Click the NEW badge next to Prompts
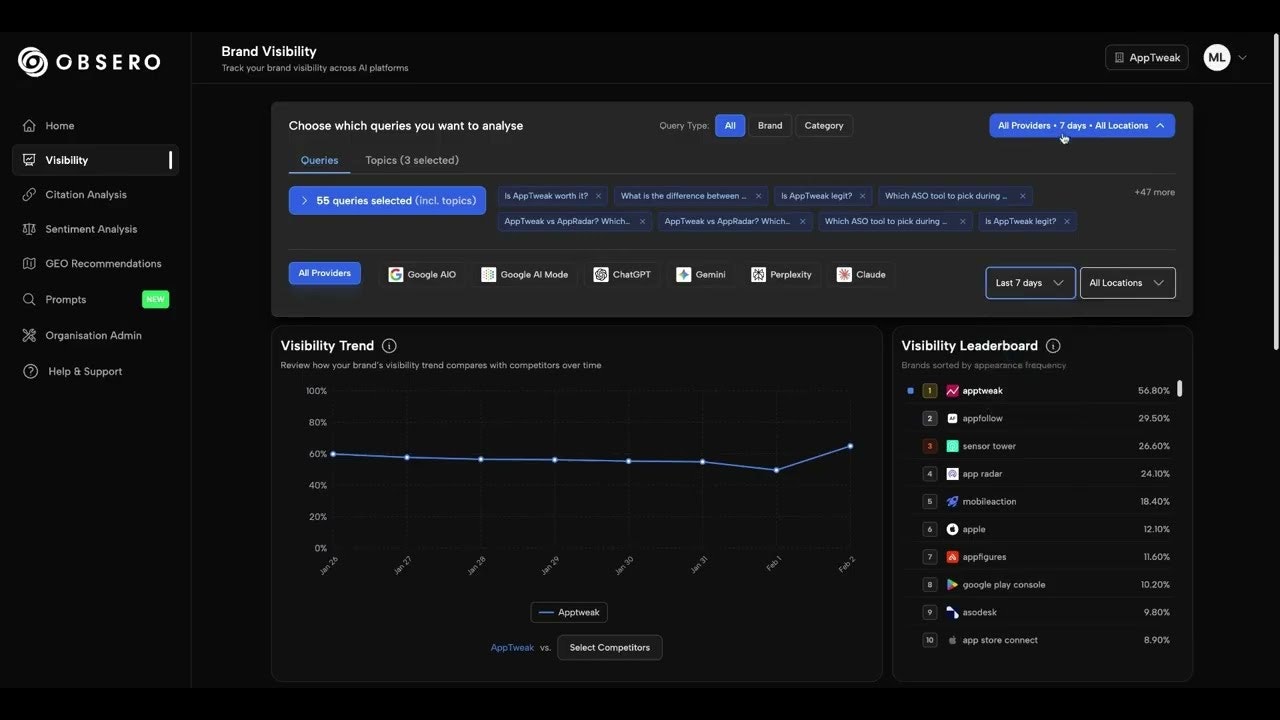The image size is (1280, 720). coord(156,299)
